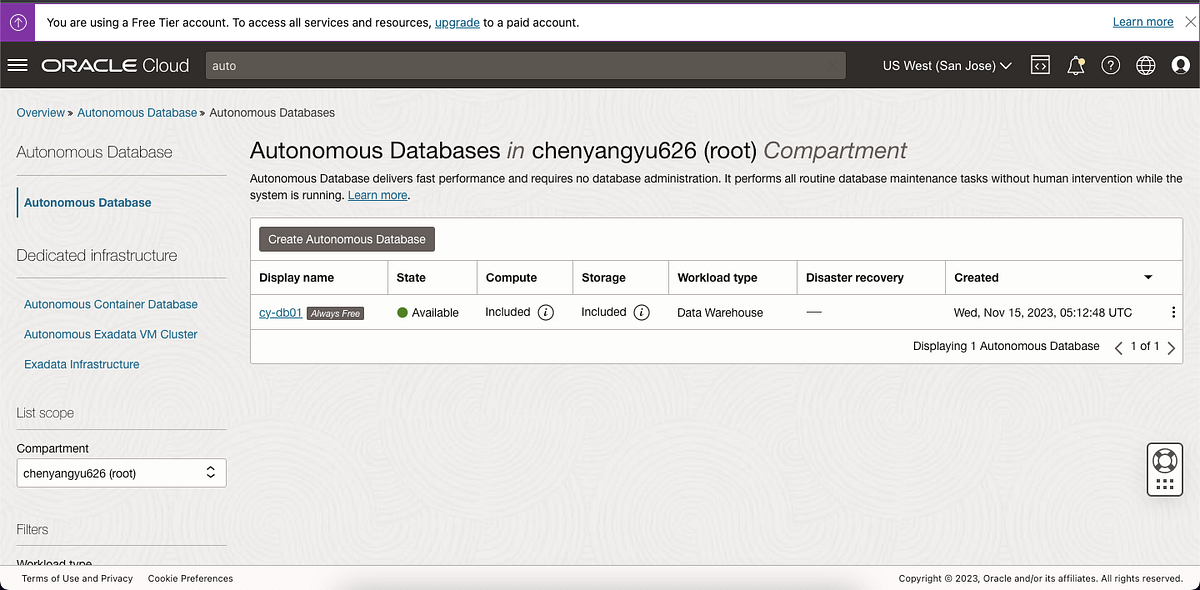Click Create Autonomous Database button
Image resolution: width=1200 pixels, height=590 pixels.
point(347,239)
